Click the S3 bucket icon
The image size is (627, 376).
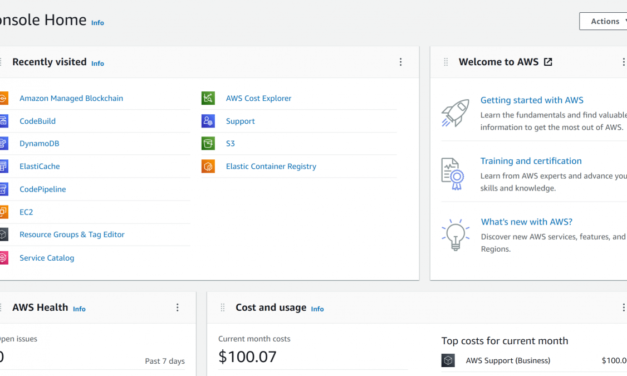[x=208, y=143]
